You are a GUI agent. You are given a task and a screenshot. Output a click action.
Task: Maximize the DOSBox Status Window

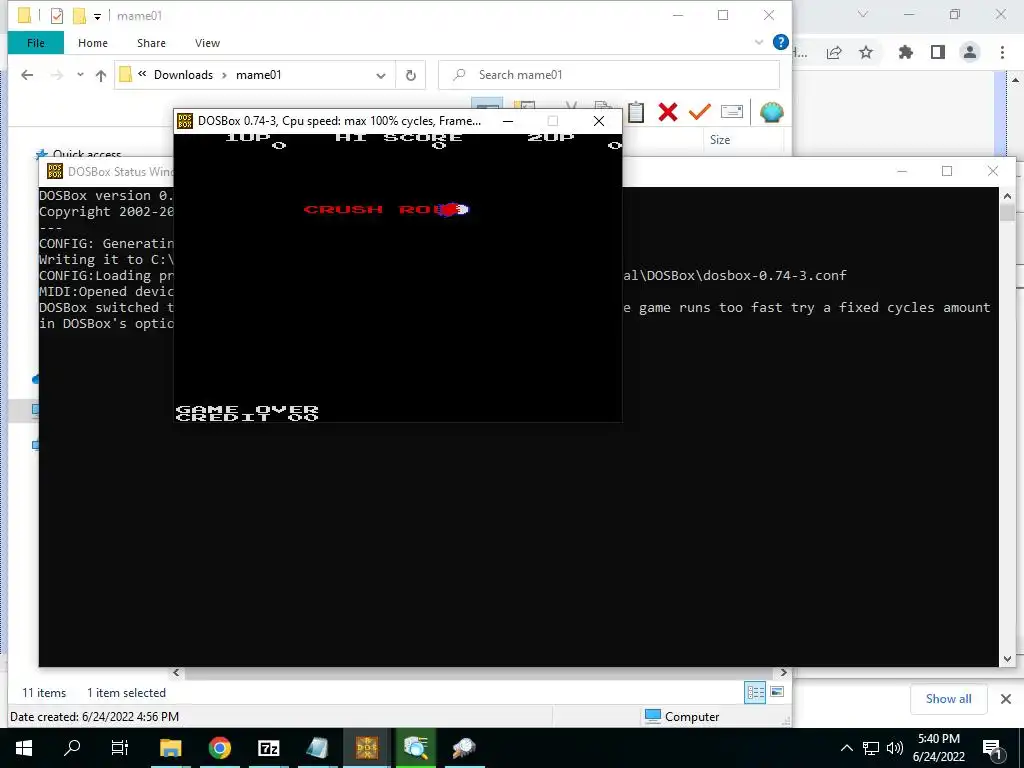(x=946, y=171)
